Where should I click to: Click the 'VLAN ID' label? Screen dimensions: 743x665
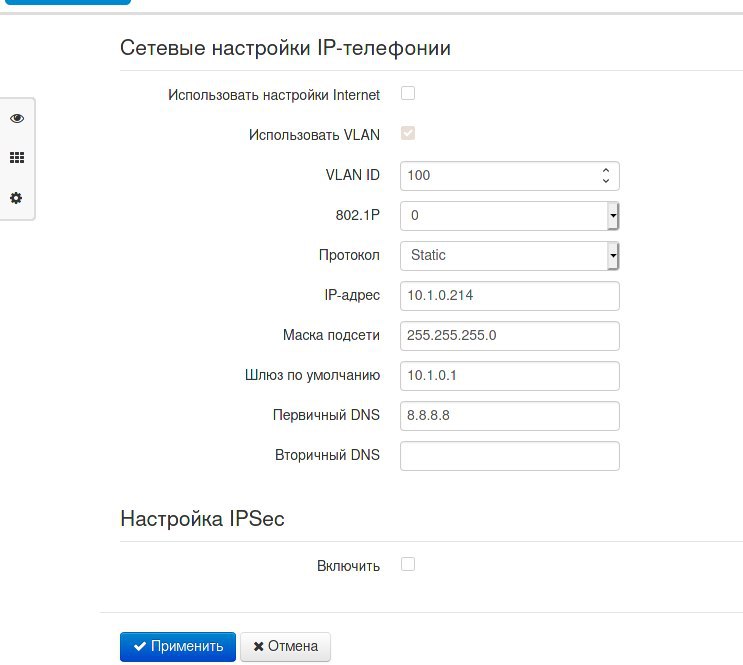[x=353, y=175]
